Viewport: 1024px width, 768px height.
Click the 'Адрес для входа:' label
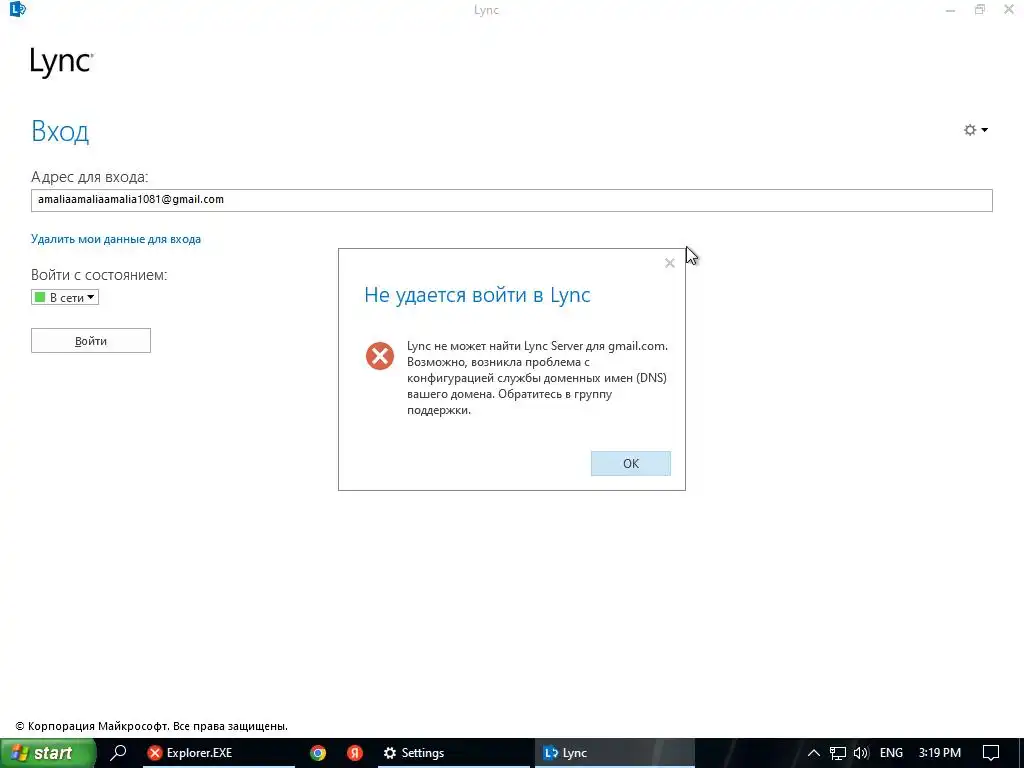pos(89,177)
